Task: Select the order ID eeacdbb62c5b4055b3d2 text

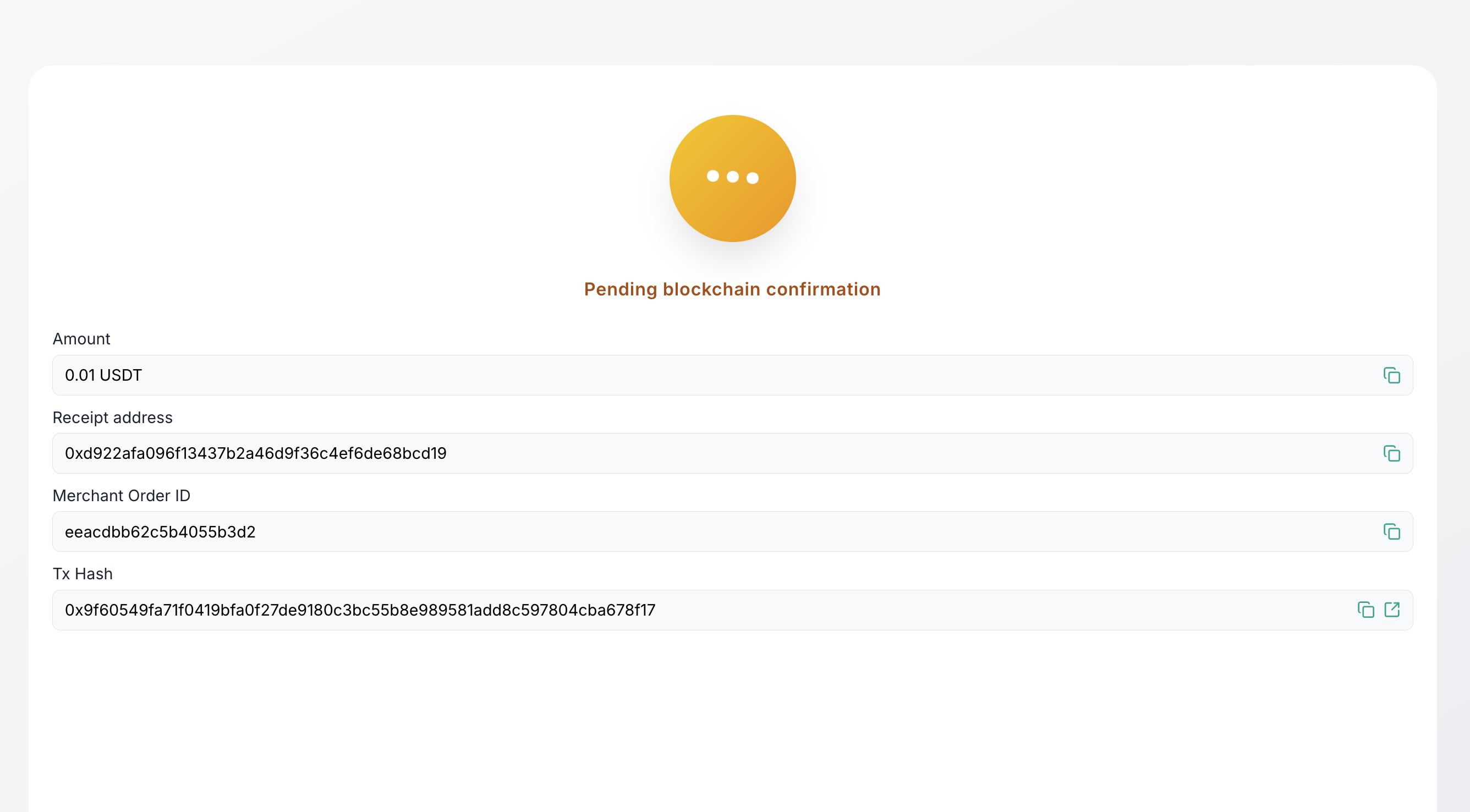Action: (160, 532)
